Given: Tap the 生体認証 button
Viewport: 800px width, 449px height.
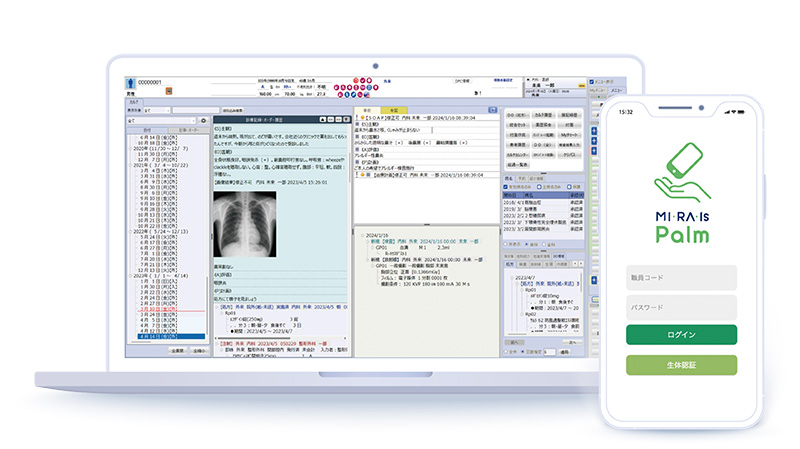Looking at the screenshot, I should (681, 365).
